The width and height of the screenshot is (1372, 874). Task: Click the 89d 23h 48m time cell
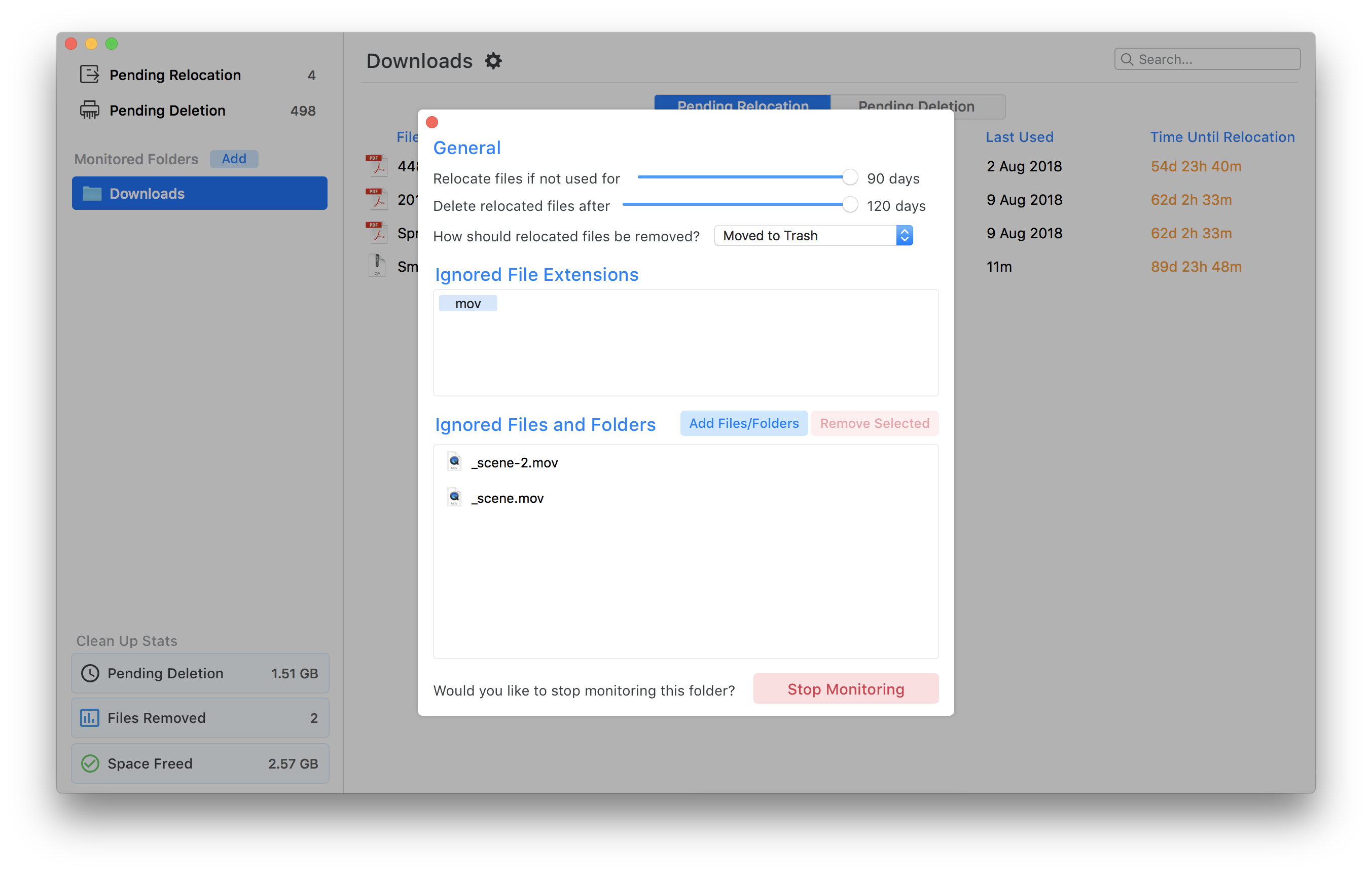1196,267
